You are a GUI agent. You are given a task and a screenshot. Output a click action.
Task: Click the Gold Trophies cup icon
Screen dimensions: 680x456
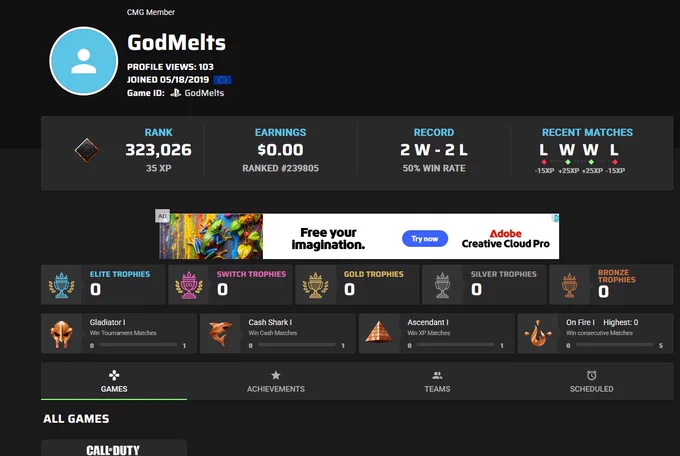pos(315,285)
